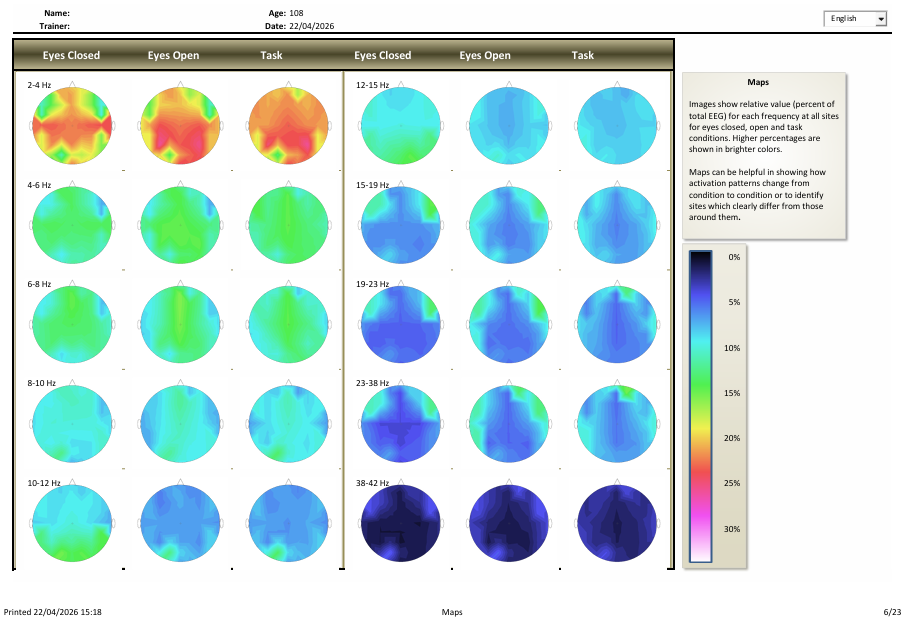Click the English language selection box

(848, 19)
